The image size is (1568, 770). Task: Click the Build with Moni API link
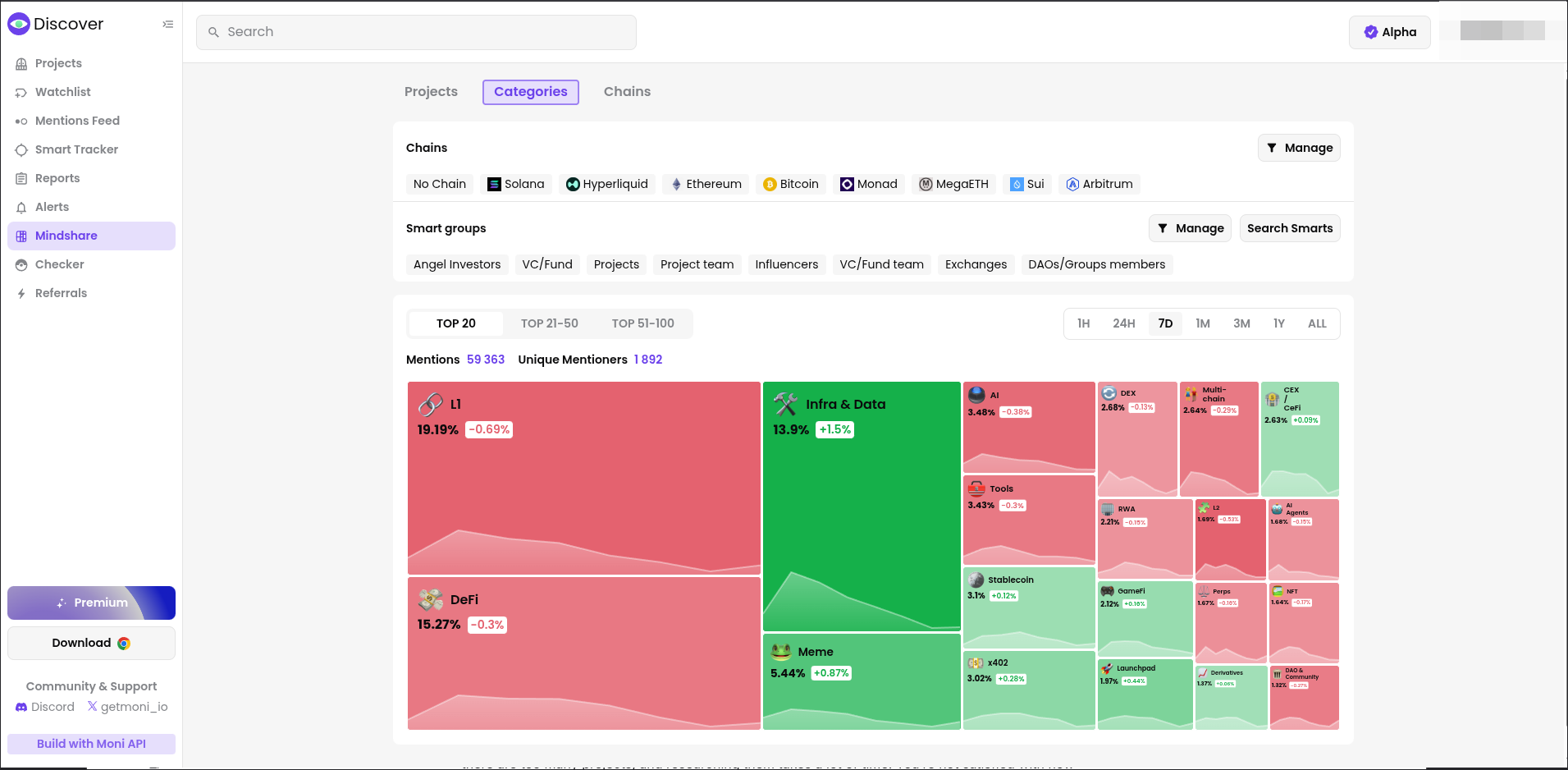tap(91, 744)
